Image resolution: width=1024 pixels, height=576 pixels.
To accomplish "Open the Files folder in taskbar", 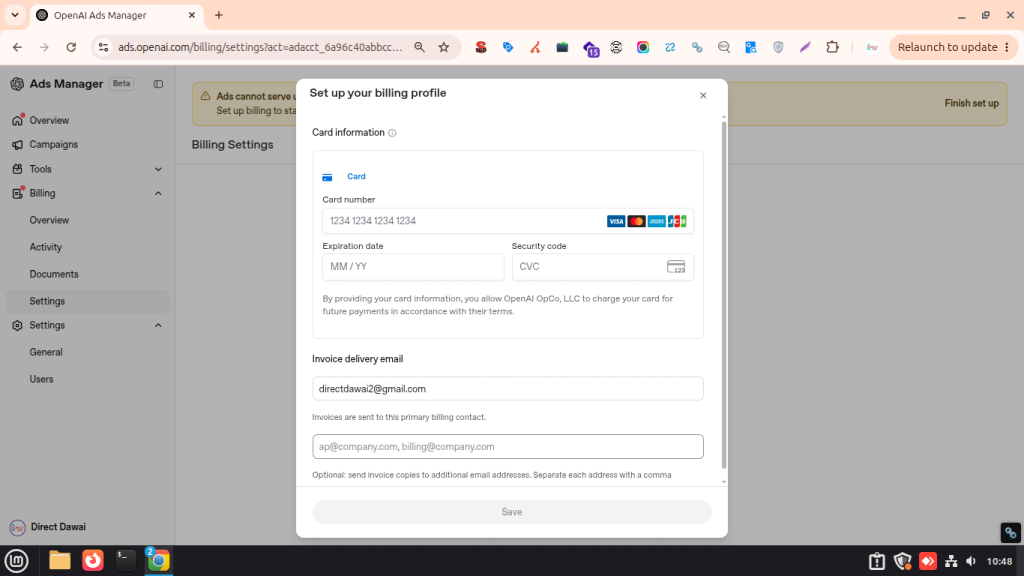I will point(59,560).
